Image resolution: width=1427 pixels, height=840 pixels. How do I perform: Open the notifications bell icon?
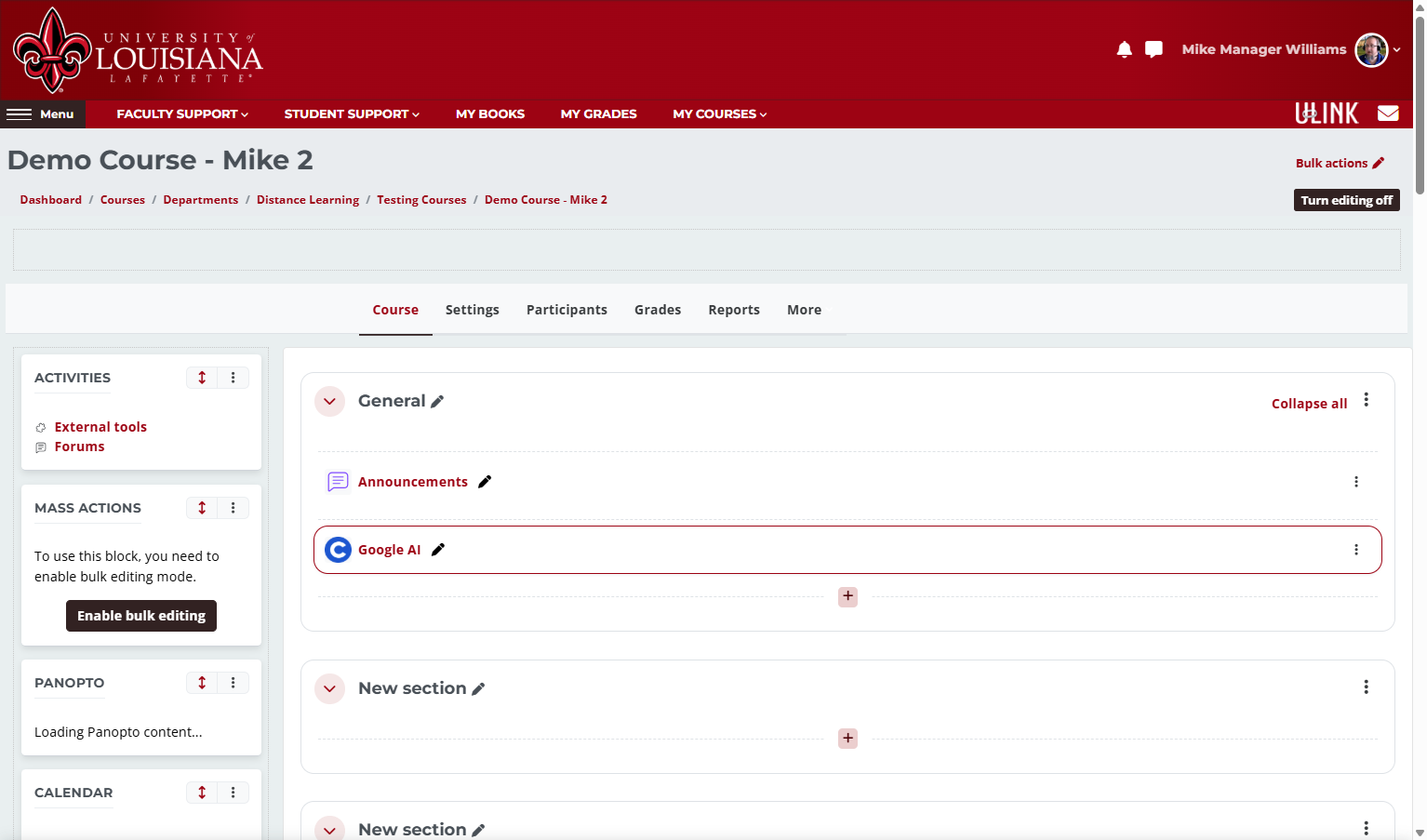click(1124, 49)
